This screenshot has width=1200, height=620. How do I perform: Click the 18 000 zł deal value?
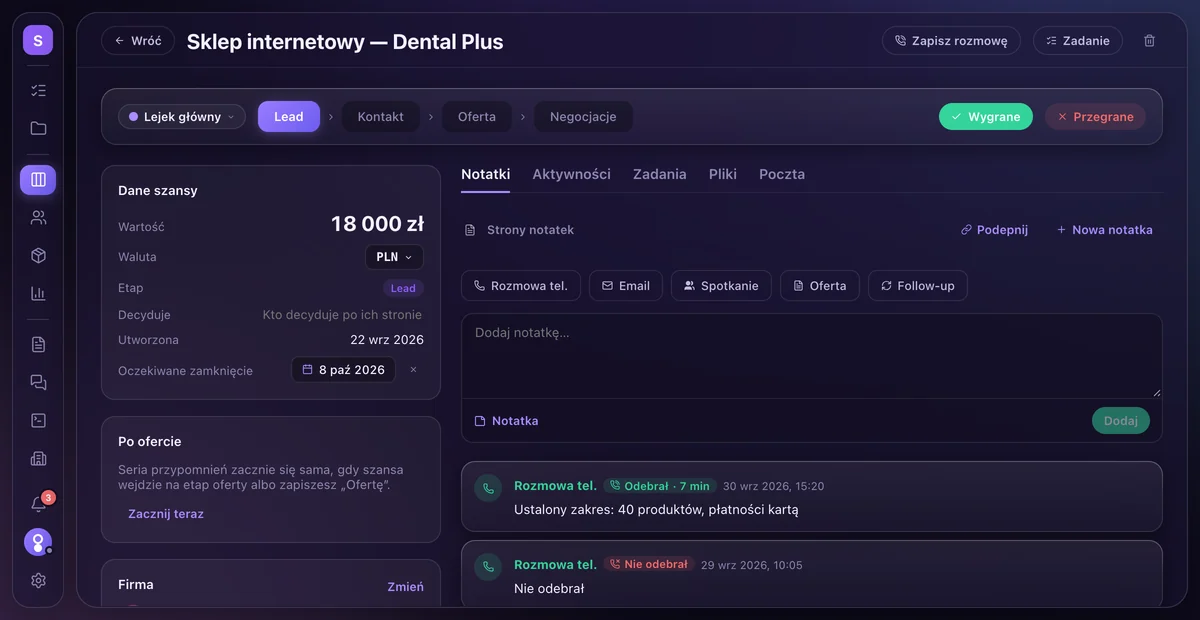pos(377,224)
